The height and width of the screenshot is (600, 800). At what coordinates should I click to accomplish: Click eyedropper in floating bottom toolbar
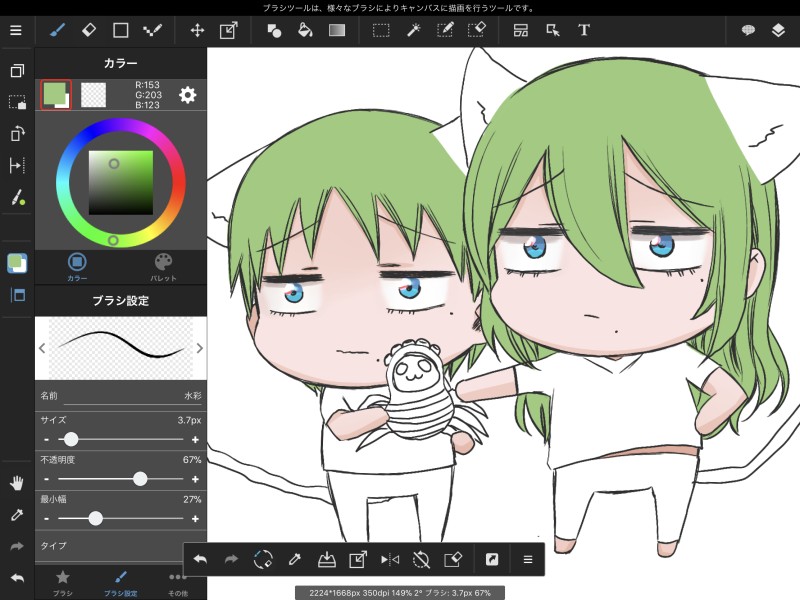[x=294, y=560]
